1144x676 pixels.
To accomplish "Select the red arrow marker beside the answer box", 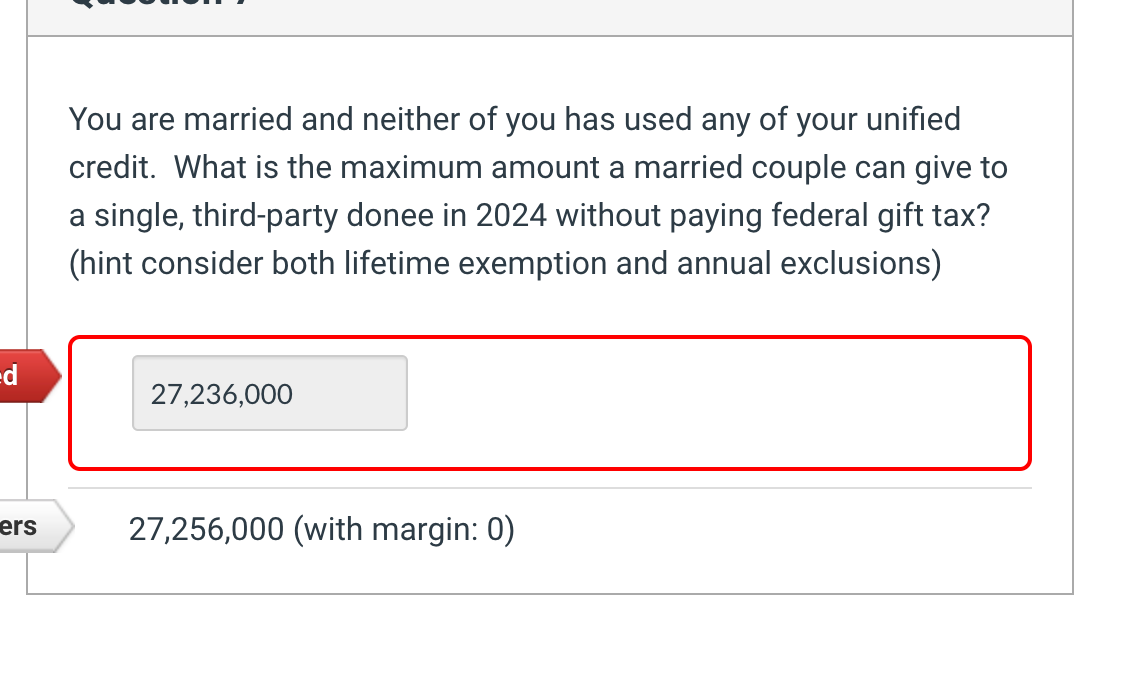I will pos(22,376).
